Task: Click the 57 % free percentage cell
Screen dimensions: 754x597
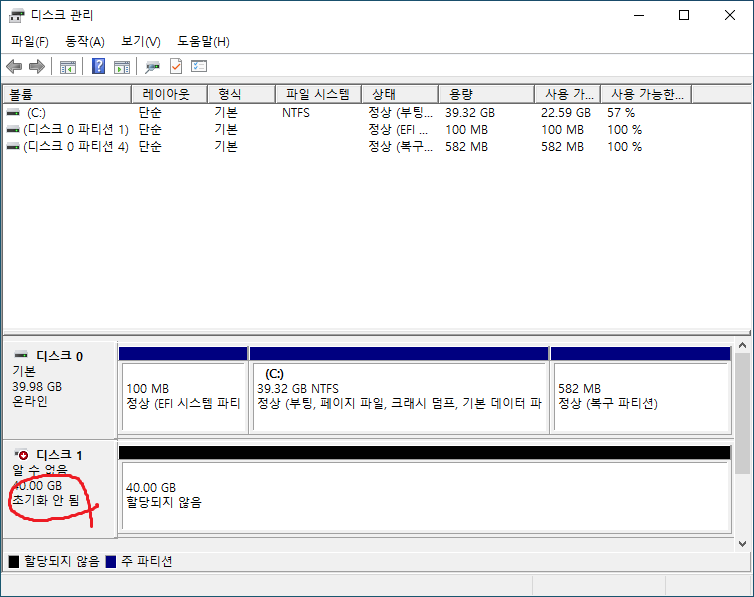Action: point(621,113)
